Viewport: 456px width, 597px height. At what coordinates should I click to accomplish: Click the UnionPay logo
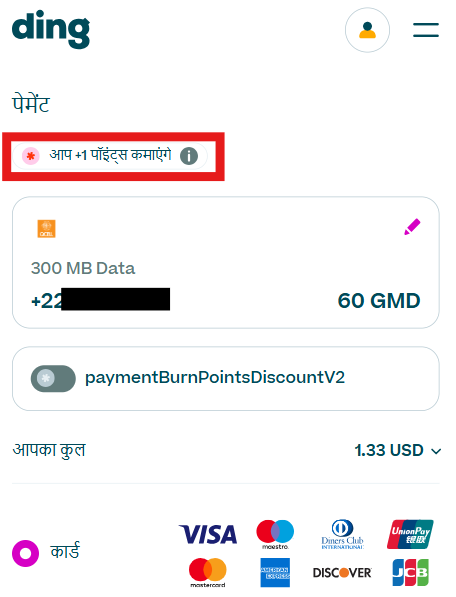(x=410, y=534)
